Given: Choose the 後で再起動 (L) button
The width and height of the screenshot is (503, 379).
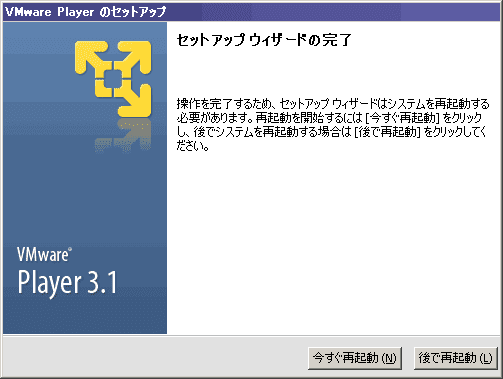Looking at the screenshot, I should pyautogui.click(x=455, y=358).
